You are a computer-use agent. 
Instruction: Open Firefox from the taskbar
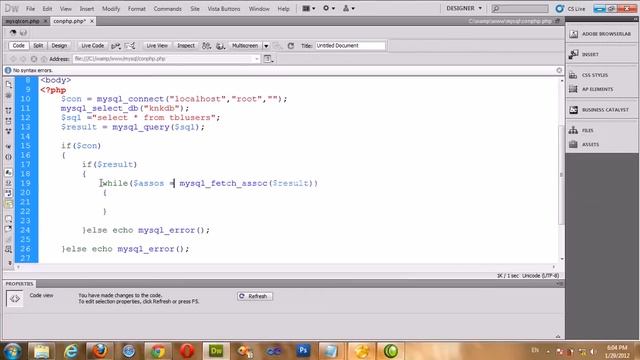point(100,351)
